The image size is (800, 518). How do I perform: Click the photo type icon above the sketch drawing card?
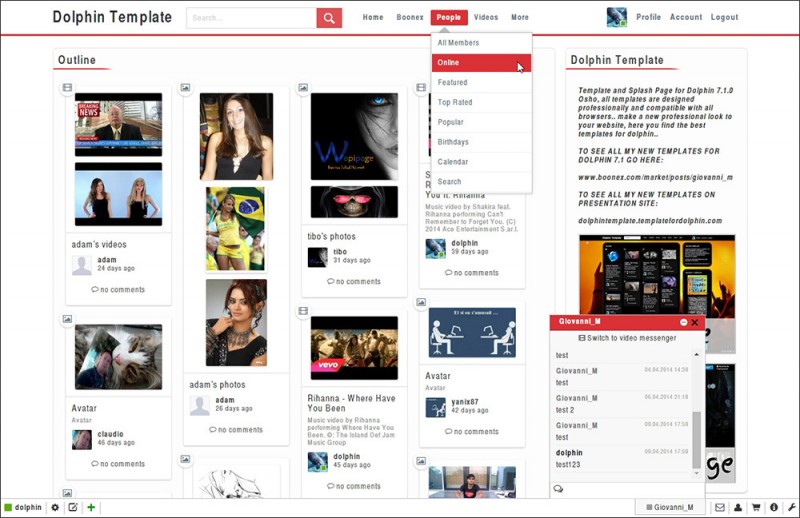coord(185,459)
